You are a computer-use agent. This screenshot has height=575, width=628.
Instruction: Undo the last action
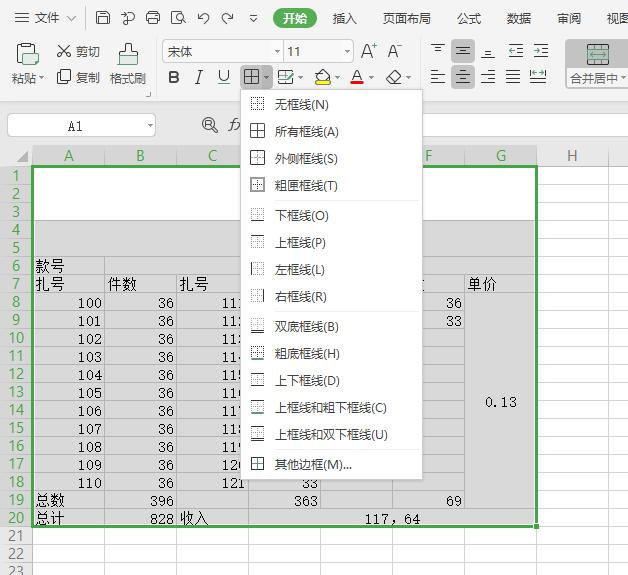coord(203,18)
